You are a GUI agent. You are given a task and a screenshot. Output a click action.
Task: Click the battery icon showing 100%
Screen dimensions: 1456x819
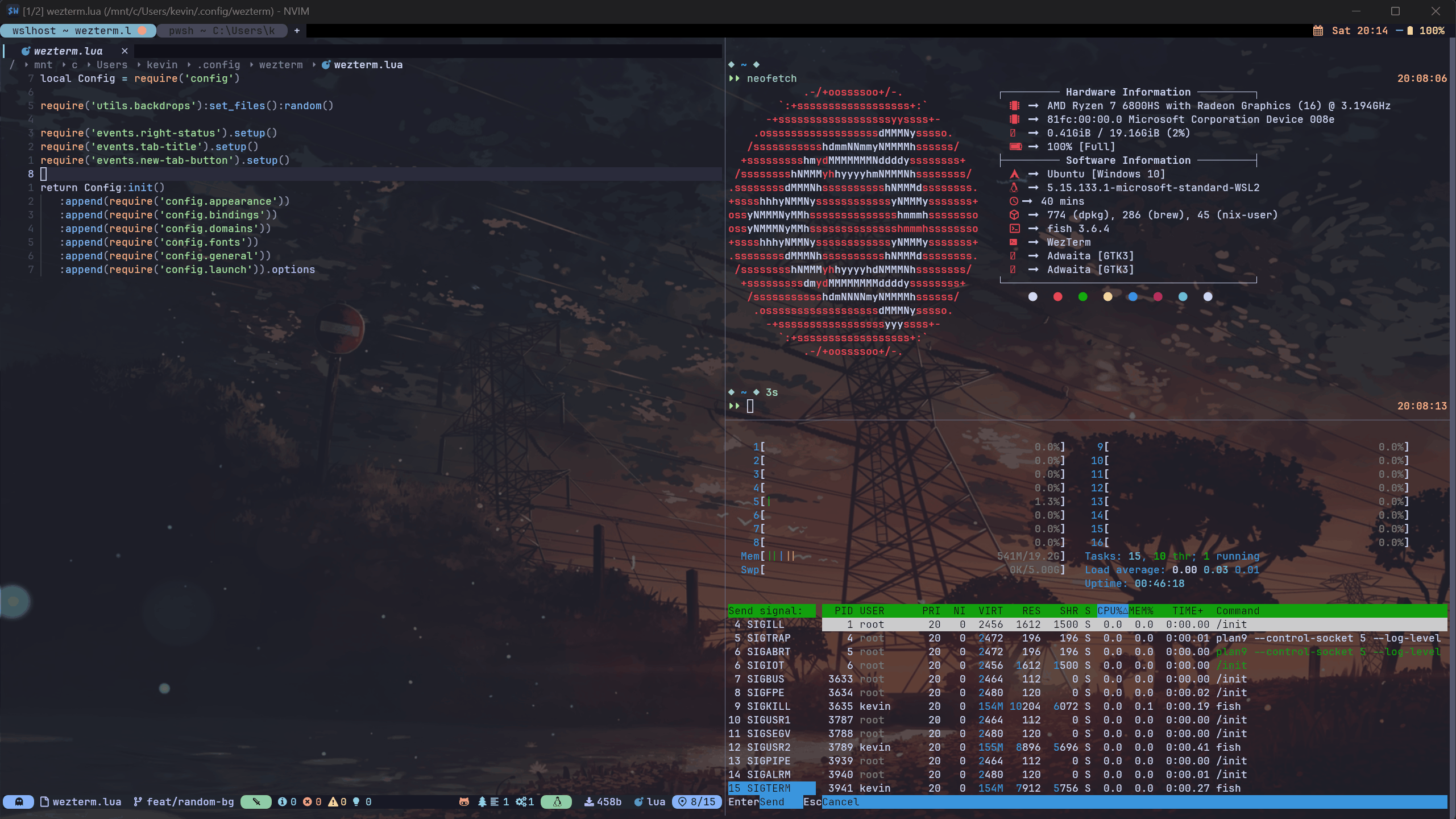coord(1410,31)
